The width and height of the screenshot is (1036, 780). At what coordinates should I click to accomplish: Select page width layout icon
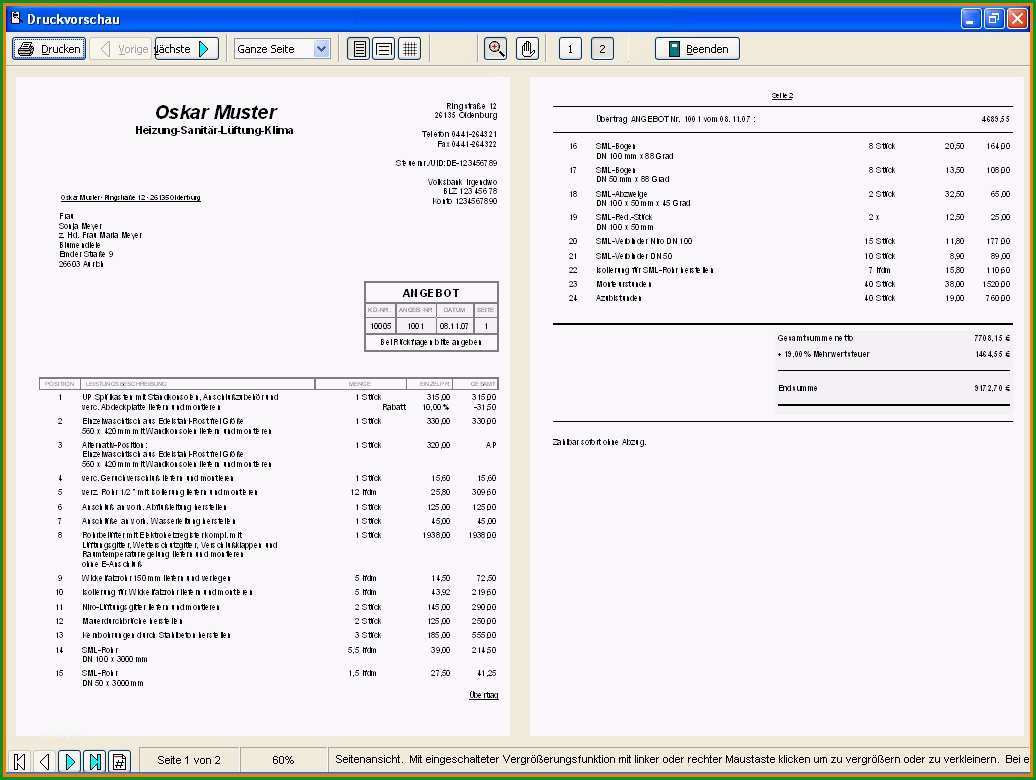384,49
